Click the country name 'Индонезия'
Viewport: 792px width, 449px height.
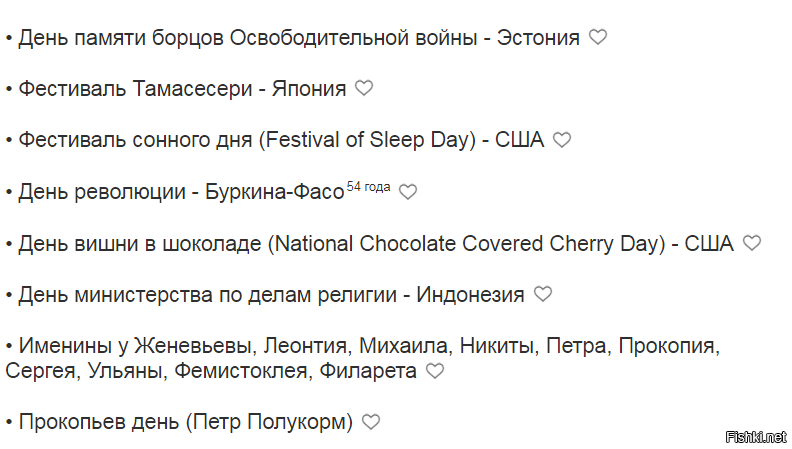(x=470, y=295)
